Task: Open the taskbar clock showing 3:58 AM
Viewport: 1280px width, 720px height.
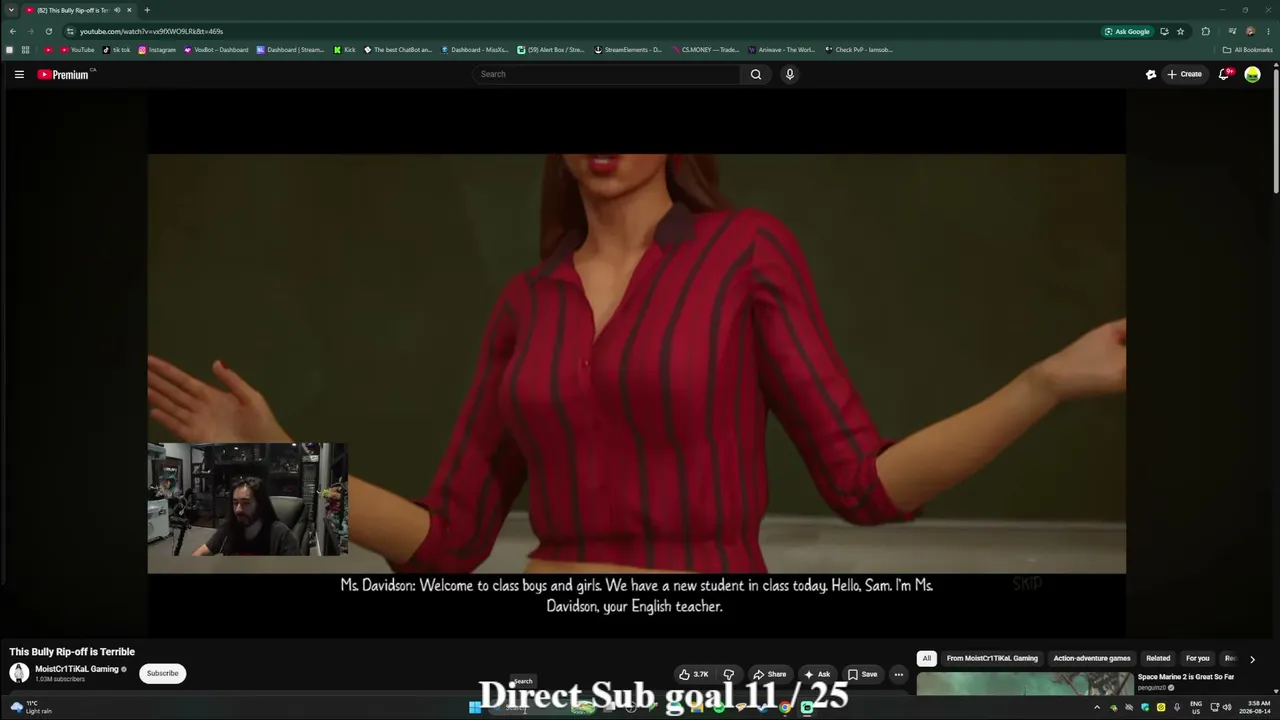Action: [1254, 708]
